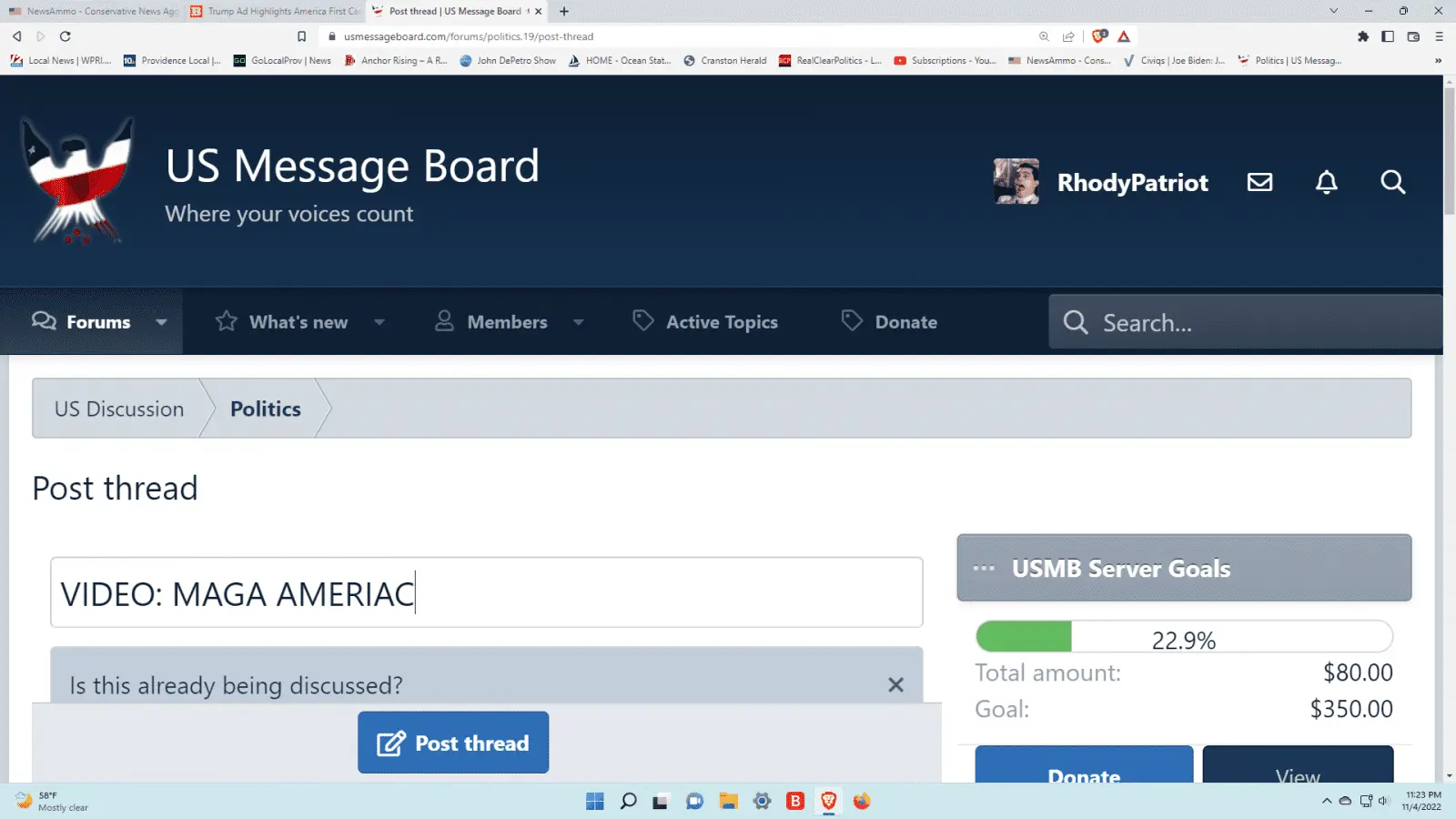The height and width of the screenshot is (819, 1456).
Task: Click the View button under server goals
Action: tap(1298, 764)
